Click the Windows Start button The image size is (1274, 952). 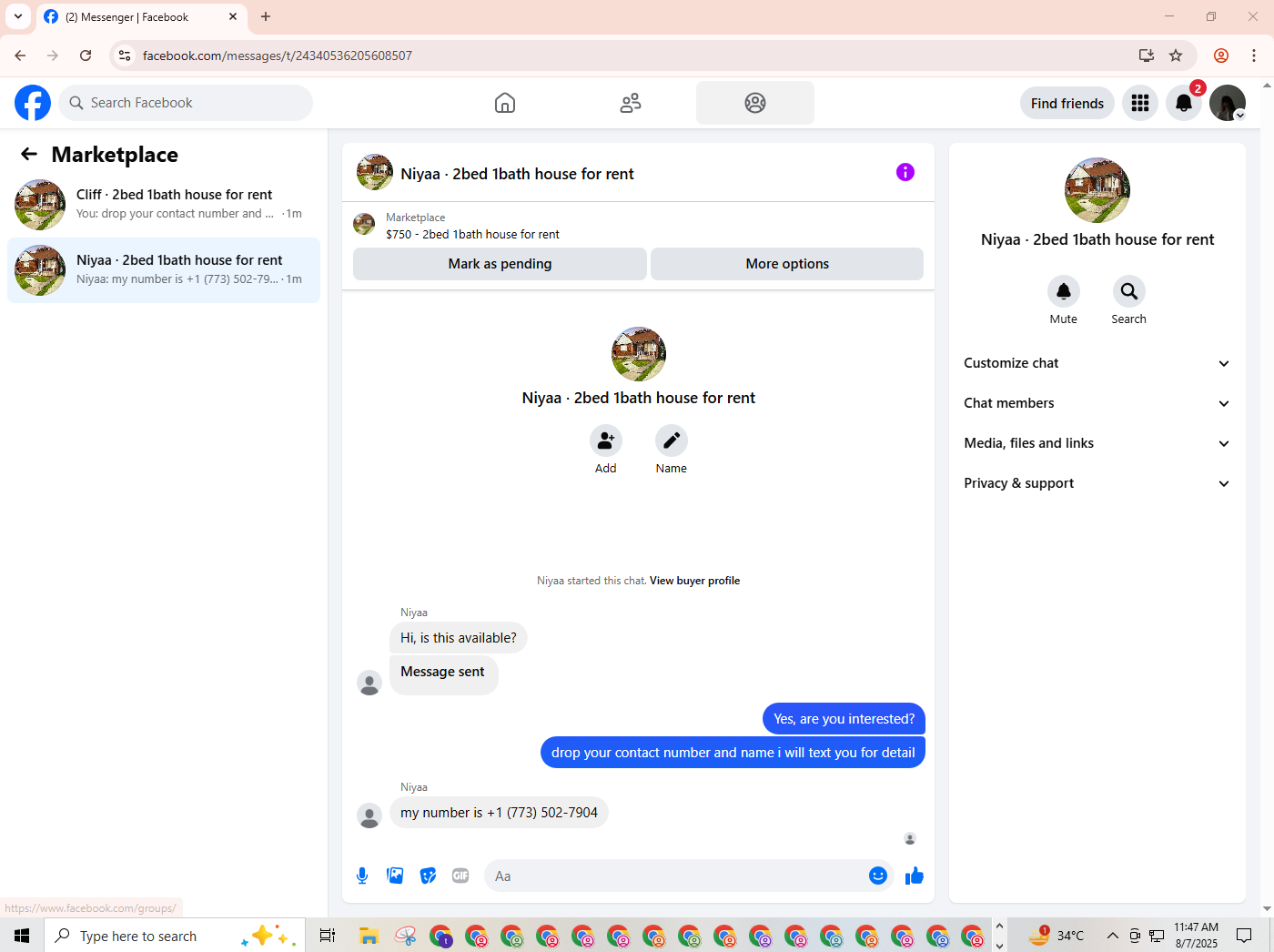pos(22,936)
